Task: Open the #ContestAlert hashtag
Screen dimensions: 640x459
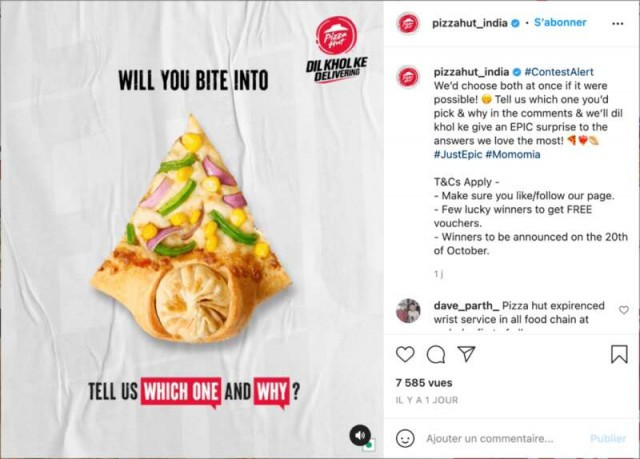Action: [x=559, y=72]
